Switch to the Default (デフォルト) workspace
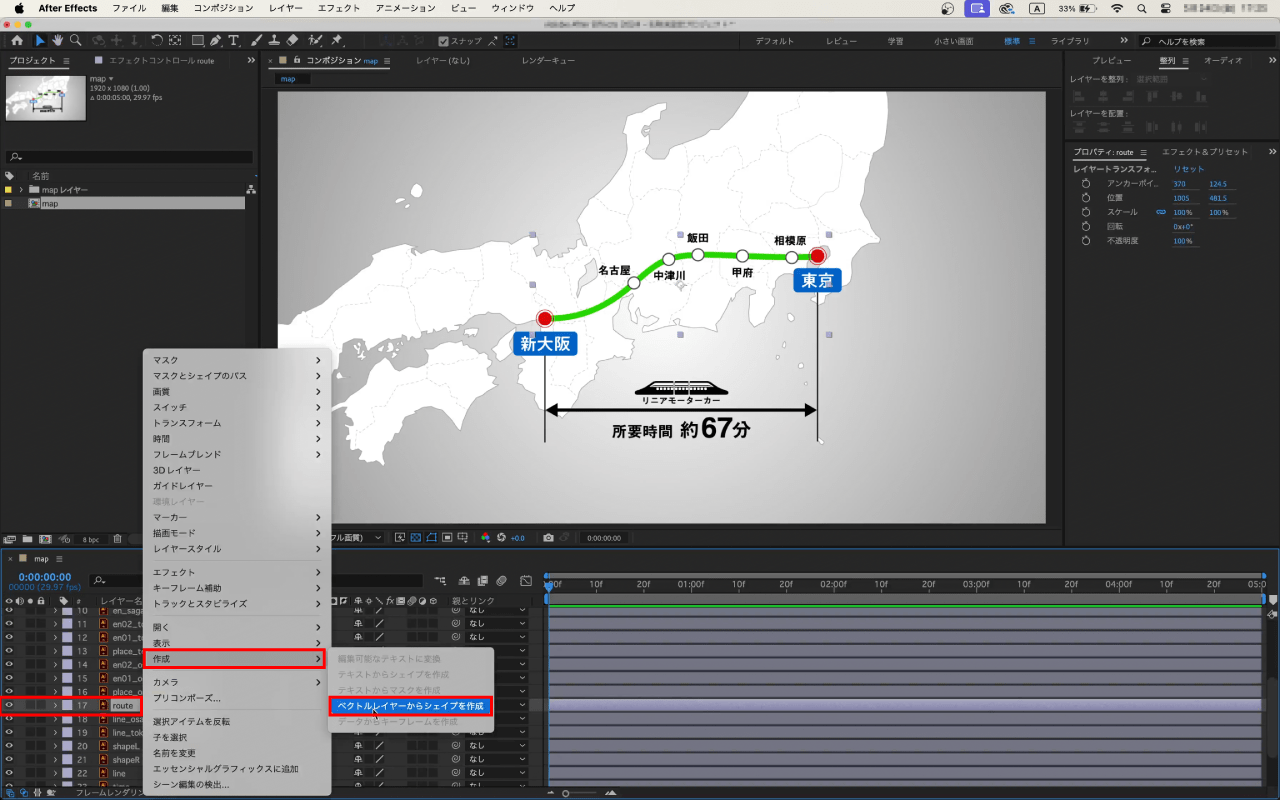Screen dimensions: 1280x800 tap(775, 41)
